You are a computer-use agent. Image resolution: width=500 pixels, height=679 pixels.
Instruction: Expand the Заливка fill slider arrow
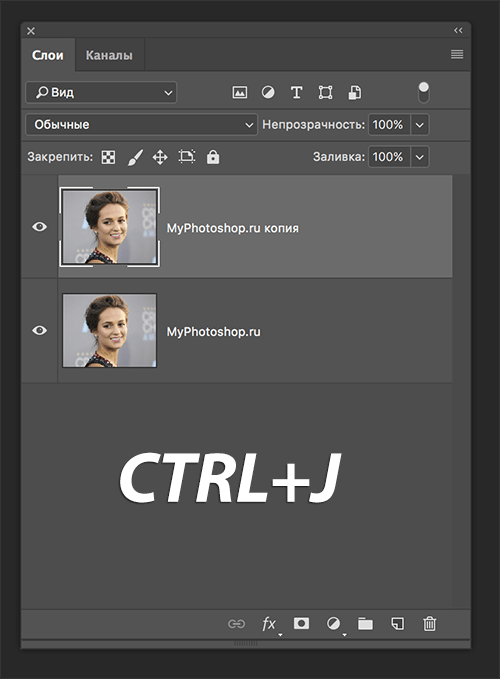[419, 157]
